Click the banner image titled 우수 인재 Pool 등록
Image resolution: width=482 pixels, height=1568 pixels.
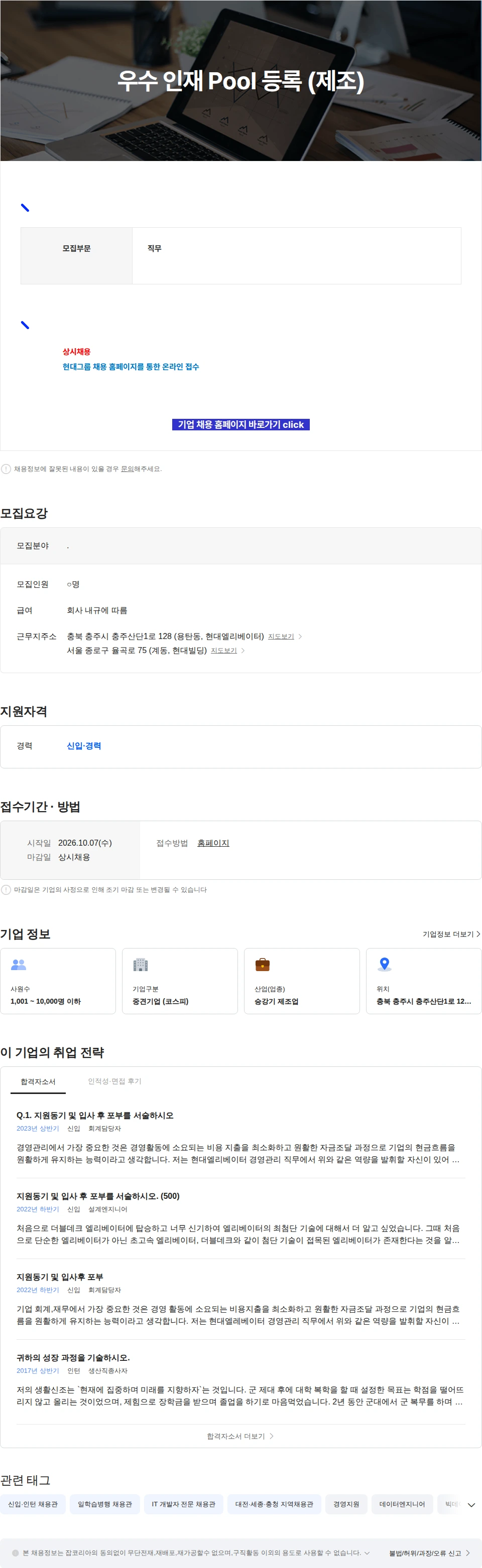[x=240, y=80]
